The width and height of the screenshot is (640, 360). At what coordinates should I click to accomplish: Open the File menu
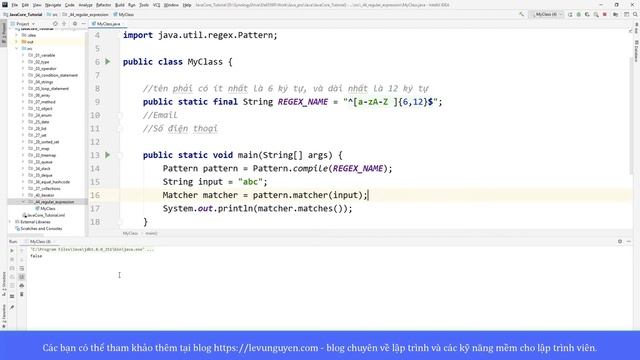tap(14, 5)
